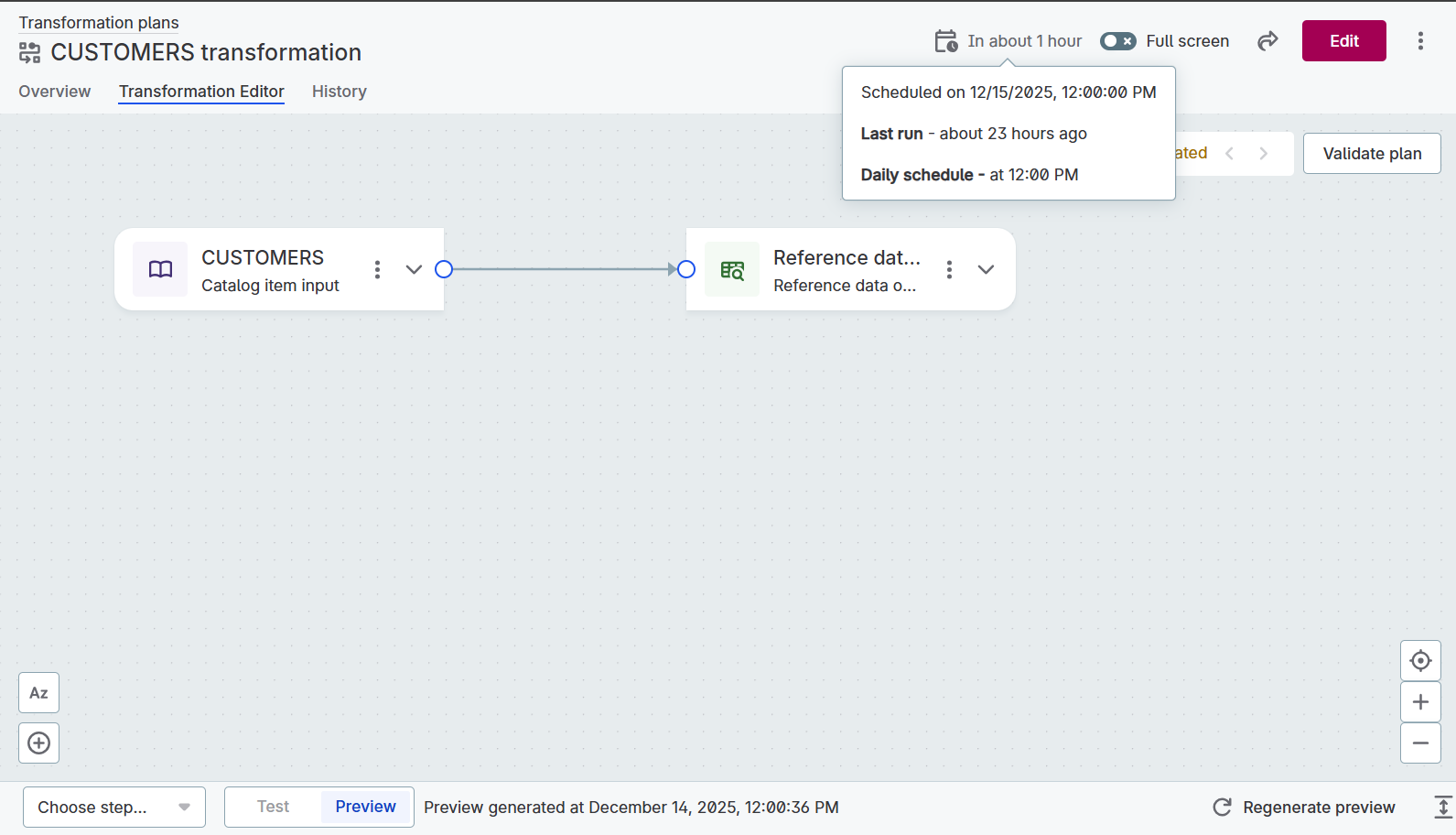Toggle Full screen switch
The image size is (1456, 835).
pyautogui.click(x=1117, y=41)
